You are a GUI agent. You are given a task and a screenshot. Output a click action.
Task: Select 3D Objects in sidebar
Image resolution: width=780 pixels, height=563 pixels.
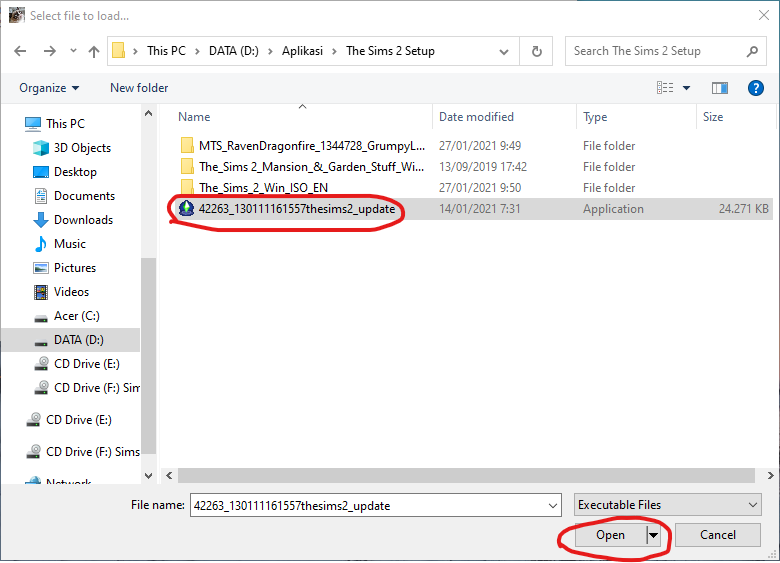pos(82,148)
